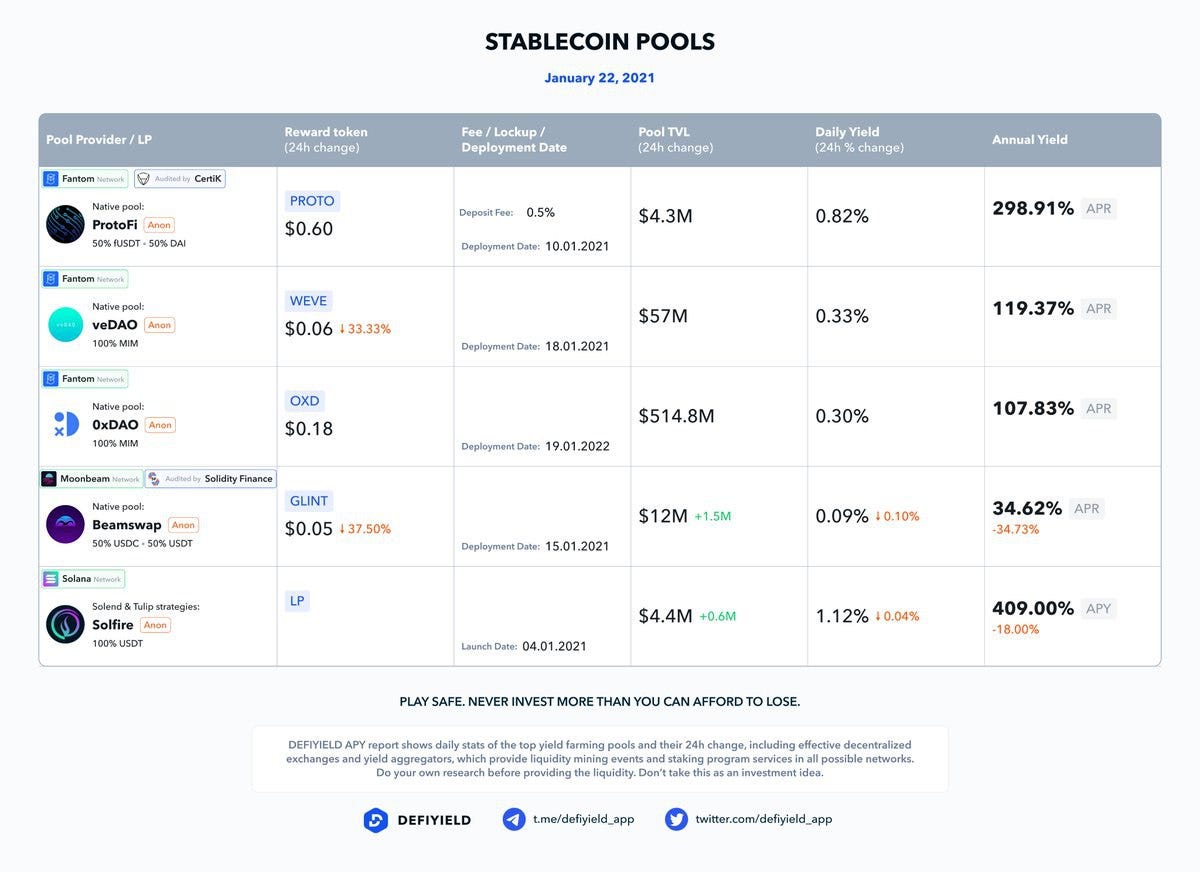Screen dimensions: 1200x872
Task: Click the Solfire circular logo
Action: click(x=65, y=624)
